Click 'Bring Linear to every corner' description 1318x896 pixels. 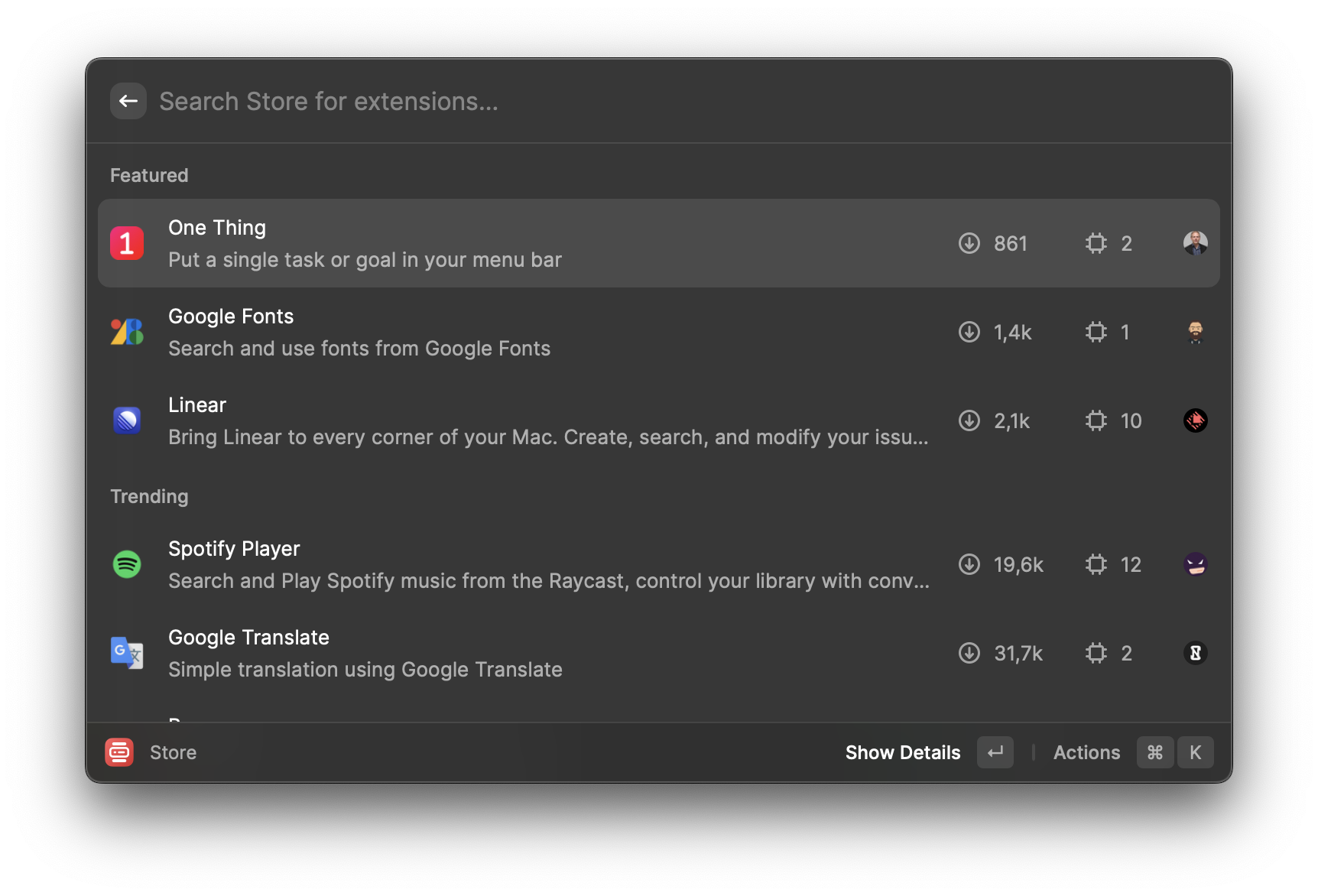point(548,437)
